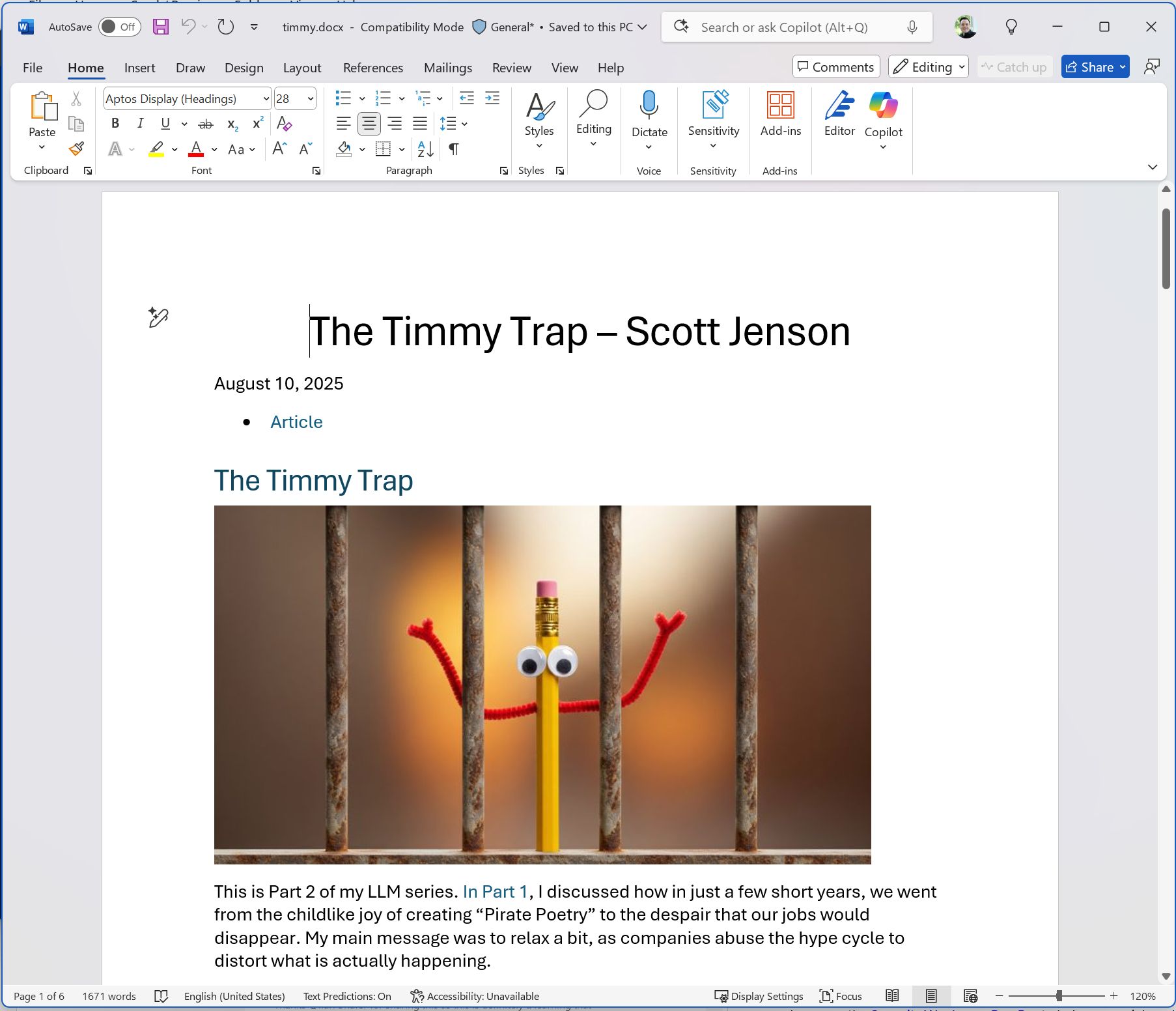Show paragraph formatting marks

point(453,149)
